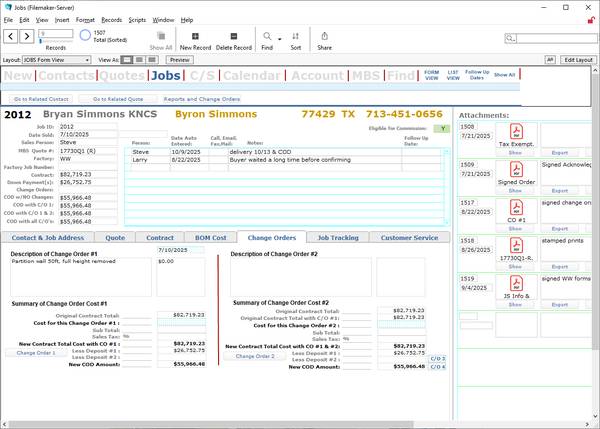Toggle the Eligible for Commission field
The width and height of the screenshot is (600, 429).
tap(441, 128)
